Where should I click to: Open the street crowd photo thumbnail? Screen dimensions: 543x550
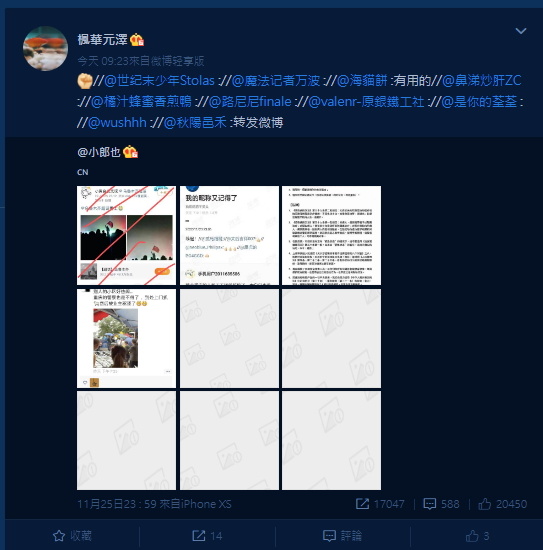coord(126,338)
